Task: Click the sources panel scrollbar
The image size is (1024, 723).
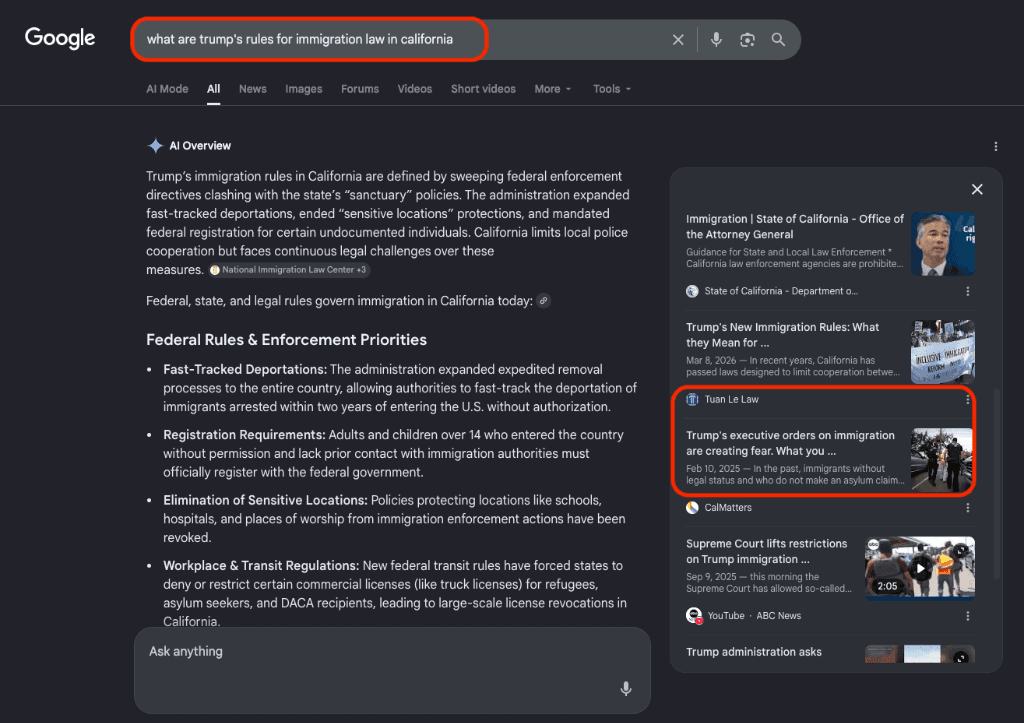Action: point(996,484)
